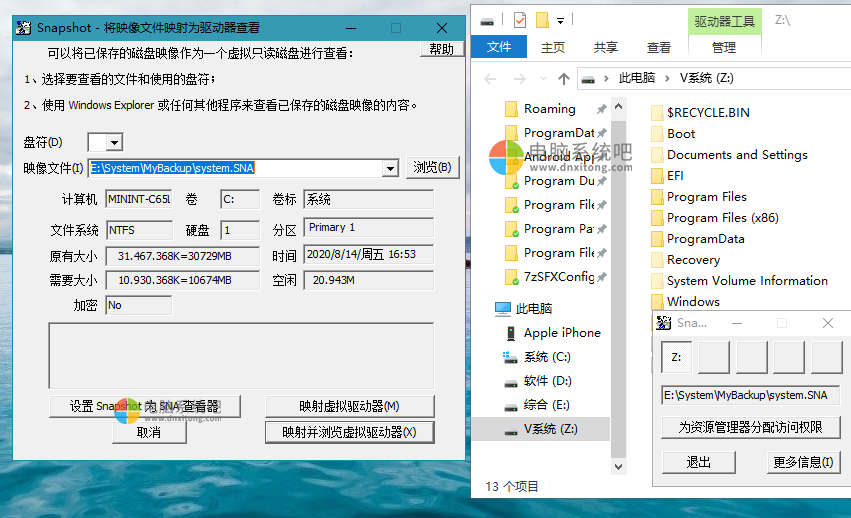Switch to the 主页 ribbon tab
Screen dimensions: 851x518
(552, 48)
